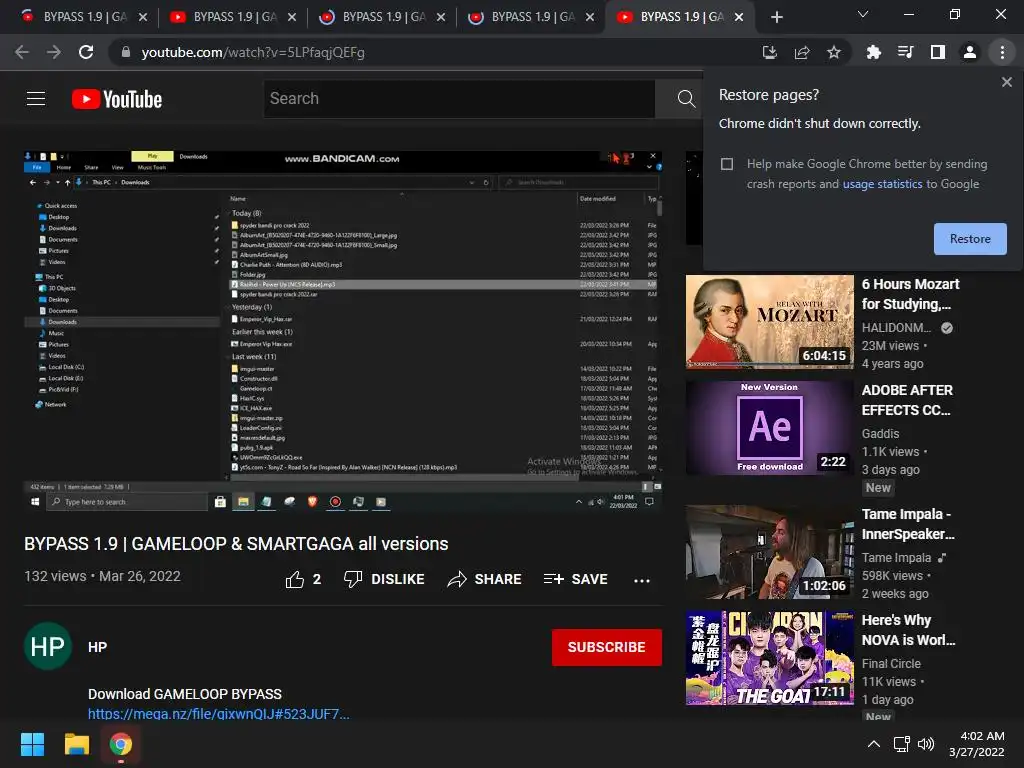The image size is (1024, 768).
Task: Toggle the Chrome side panel icon
Action: pos(937,52)
